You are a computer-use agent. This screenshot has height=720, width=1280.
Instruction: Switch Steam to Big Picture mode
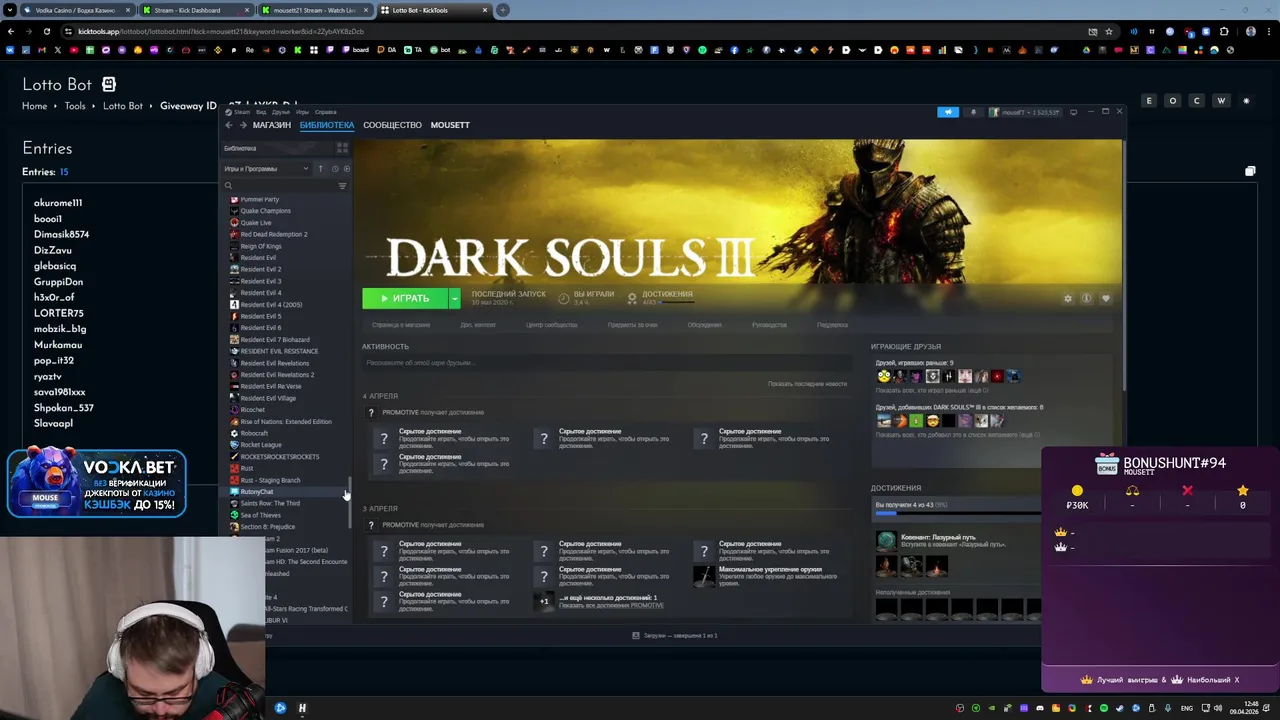(1073, 112)
